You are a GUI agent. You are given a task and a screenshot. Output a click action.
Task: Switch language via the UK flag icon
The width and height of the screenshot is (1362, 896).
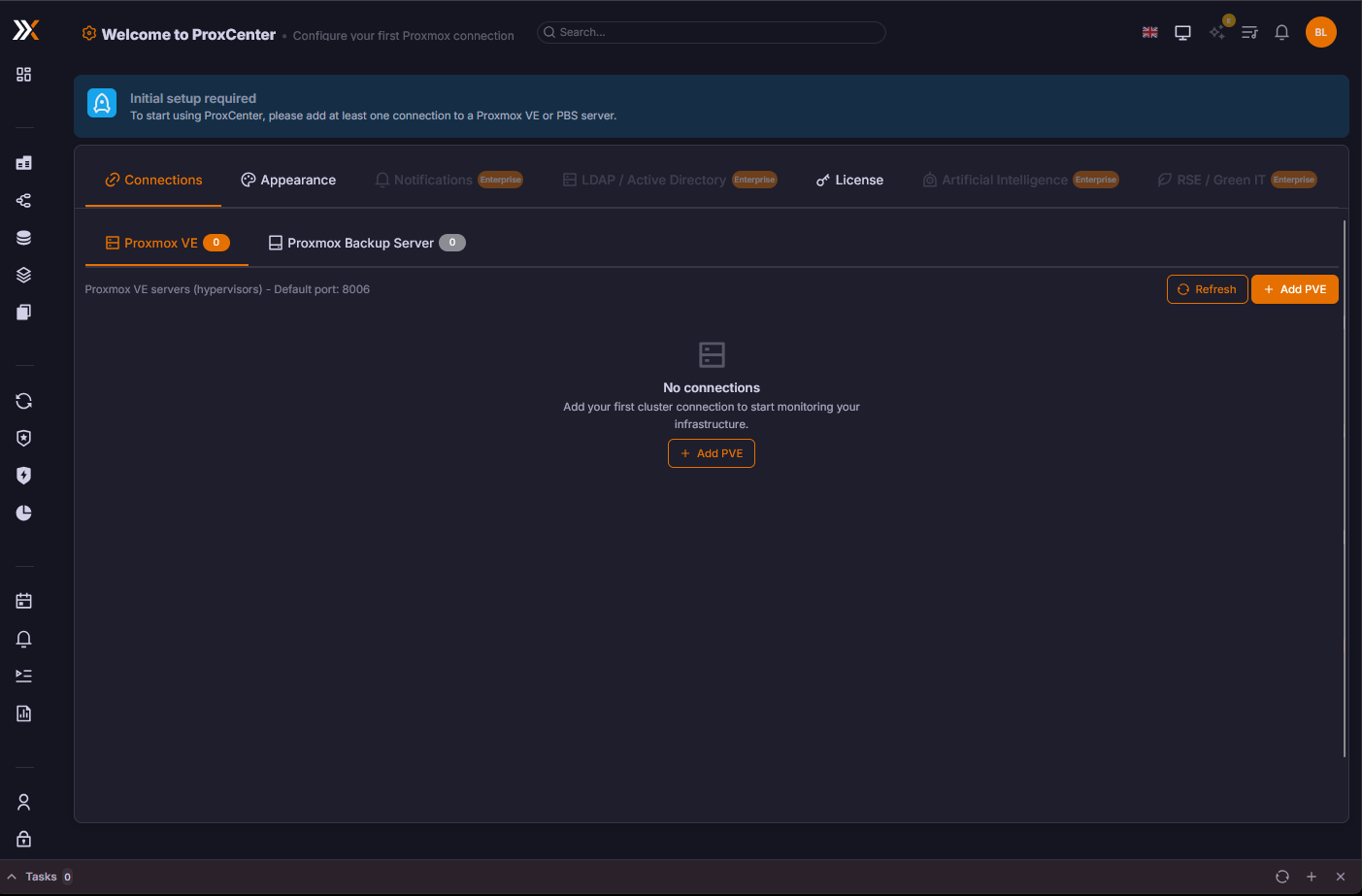[1149, 31]
